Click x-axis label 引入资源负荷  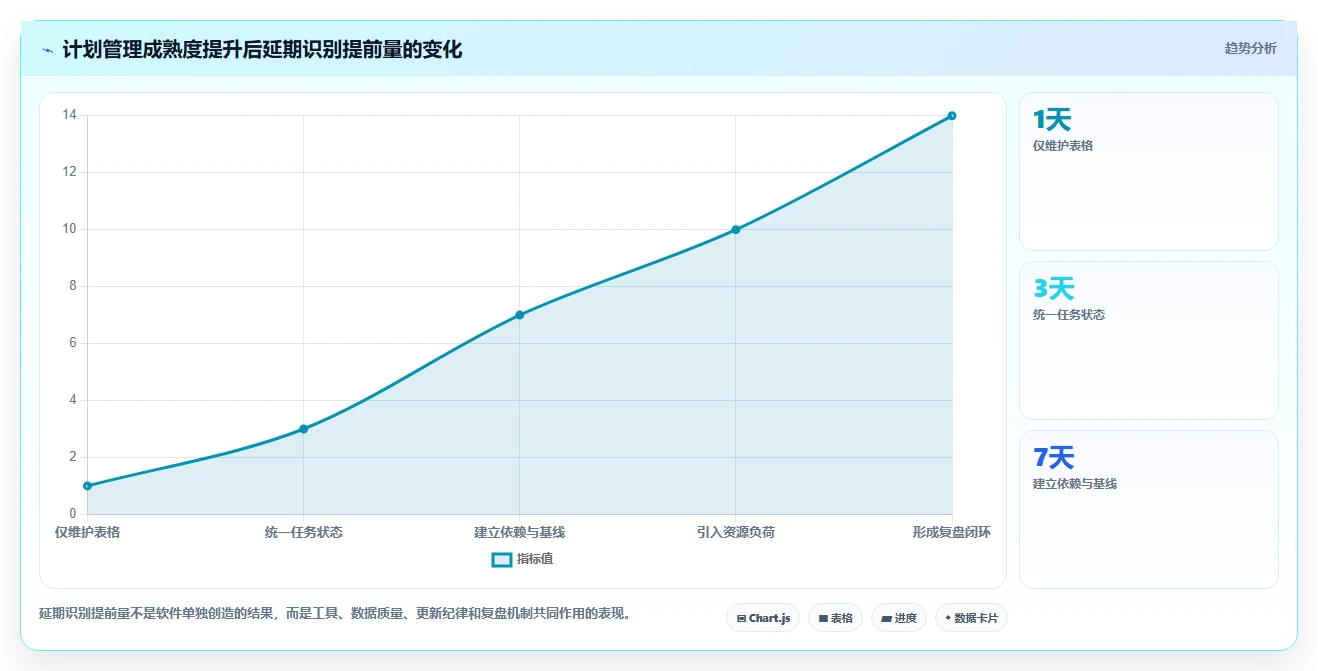point(736,532)
